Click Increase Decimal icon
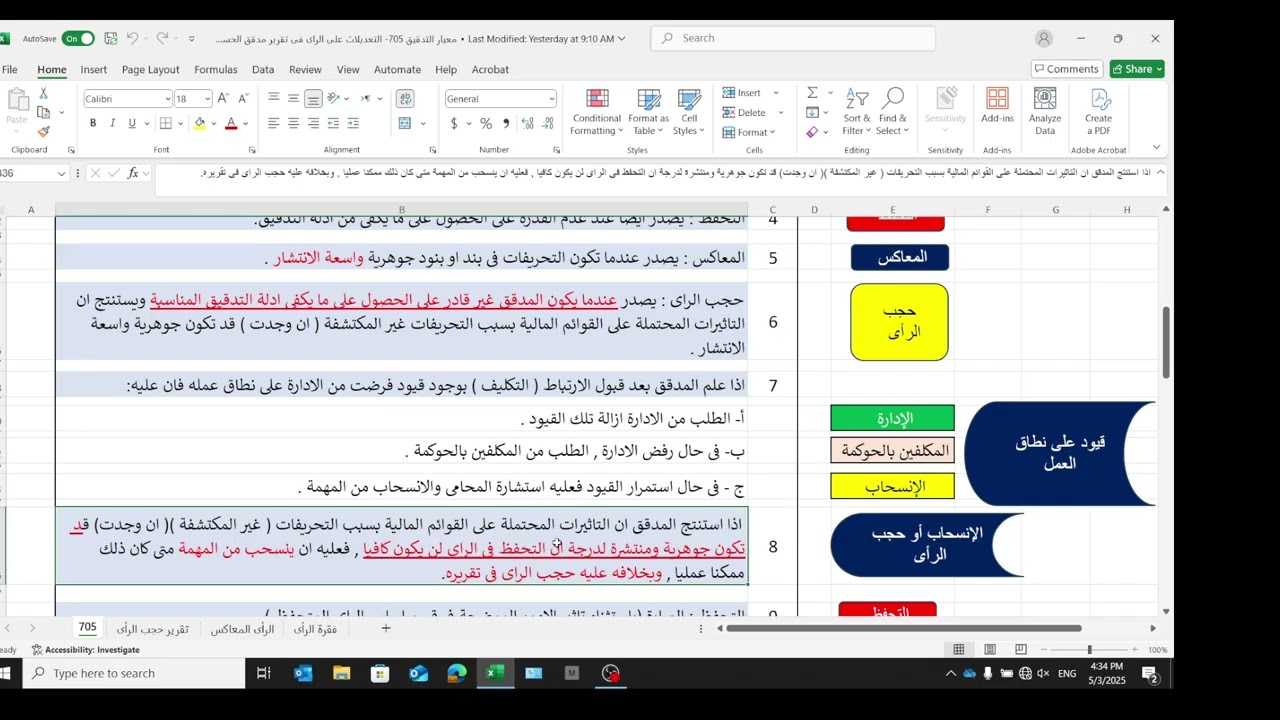The width and height of the screenshot is (1280, 720). (x=525, y=123)
